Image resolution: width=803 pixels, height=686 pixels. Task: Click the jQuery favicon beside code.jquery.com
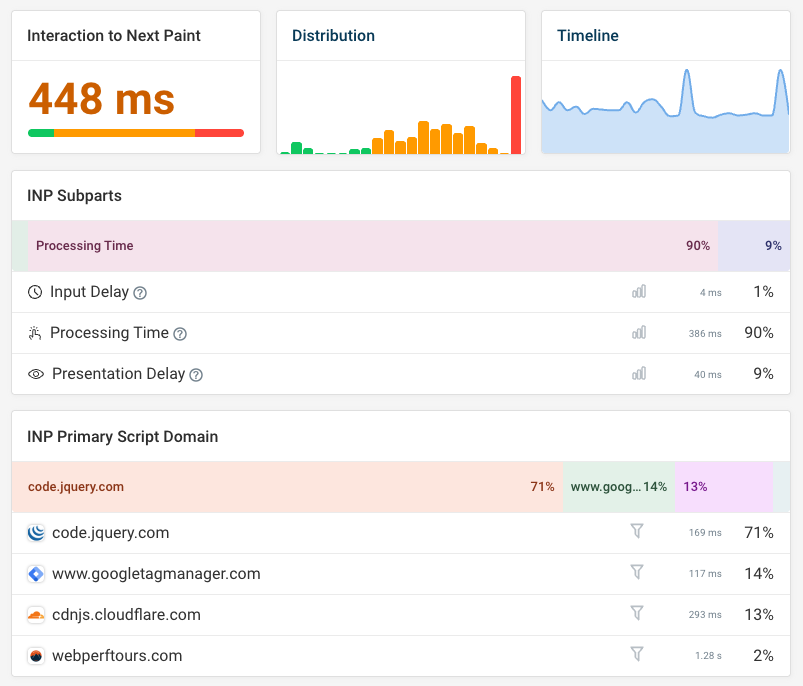pyautogui.click(x=36, y=533)
